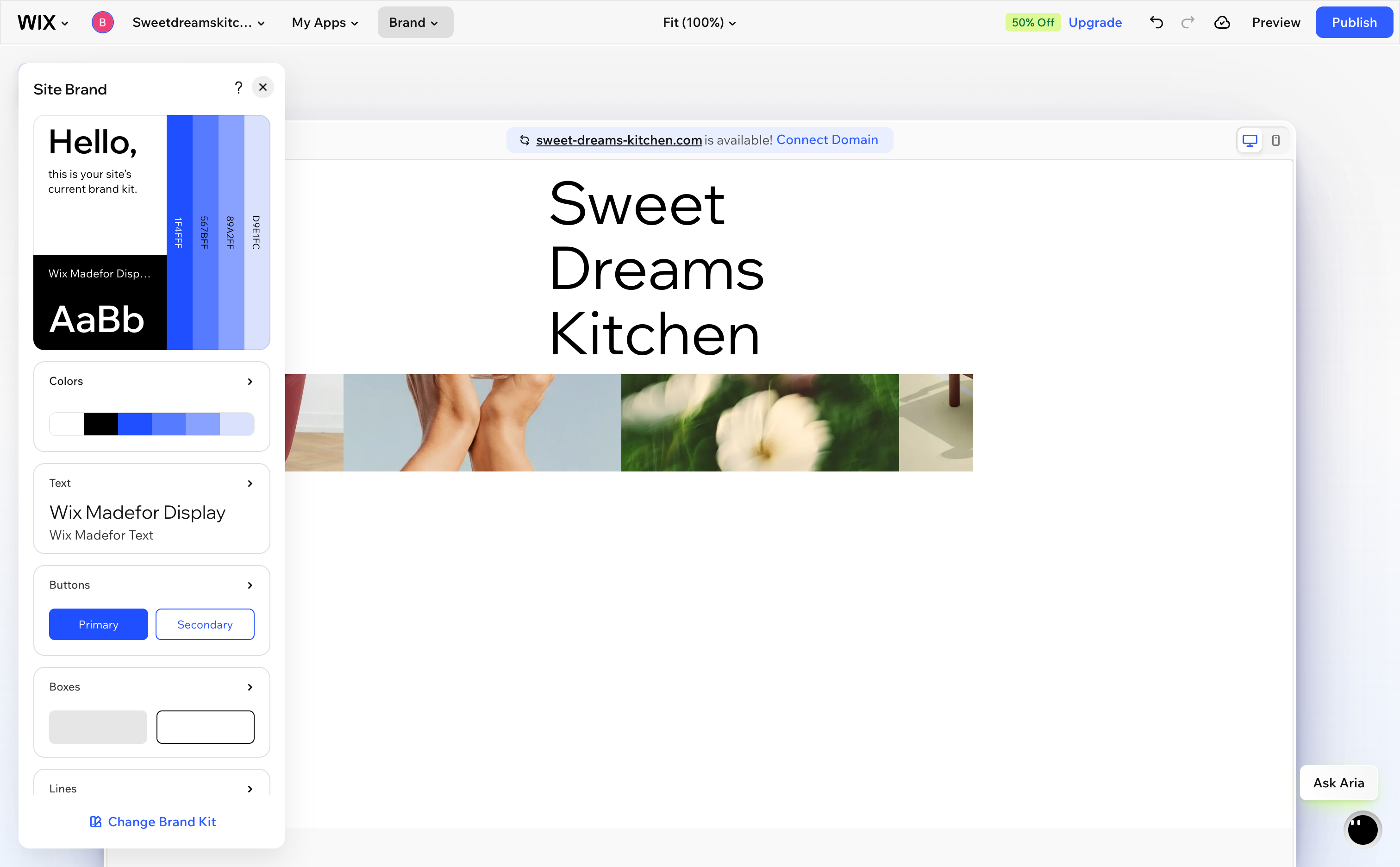Screen dimensions: 1400x867
Task: Open the Brand menu
Action: [414, 22]
